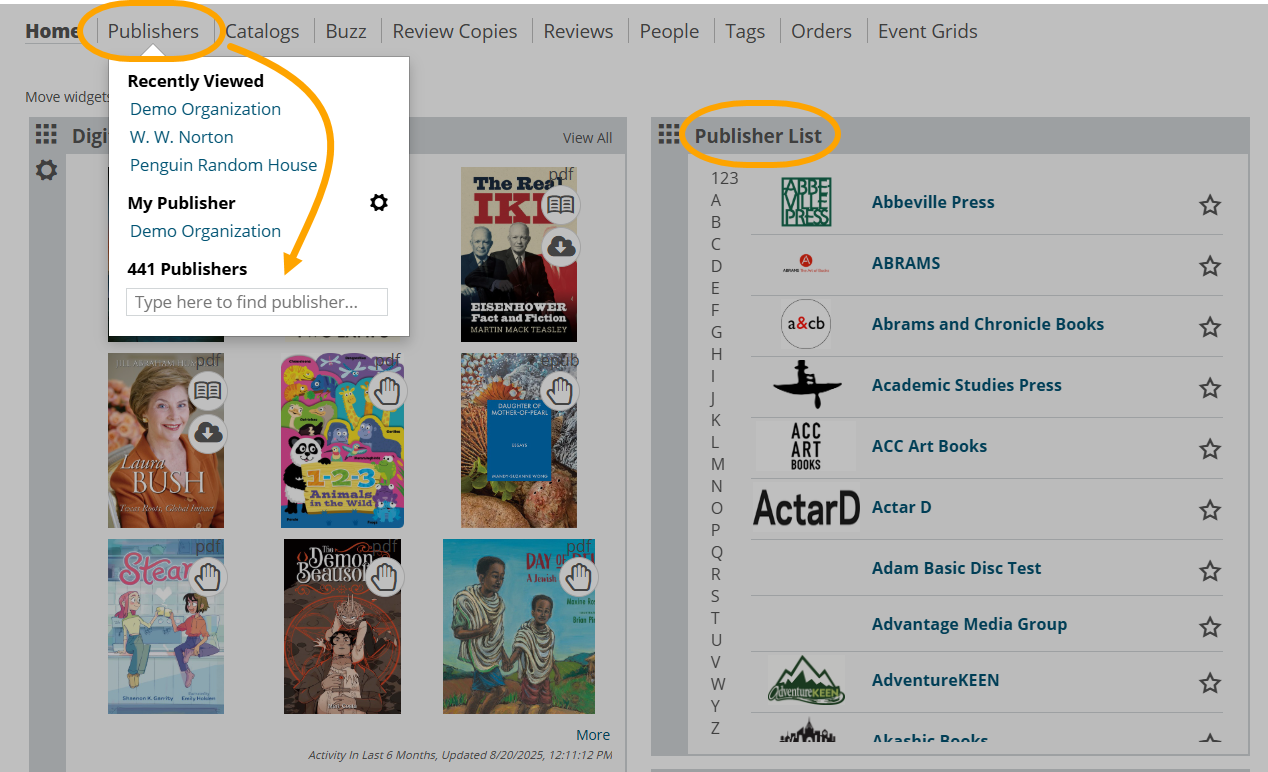Open the Laura Bush book cover
The image size is (1268, 772).
pyautogui.click(x=166, y=440)
